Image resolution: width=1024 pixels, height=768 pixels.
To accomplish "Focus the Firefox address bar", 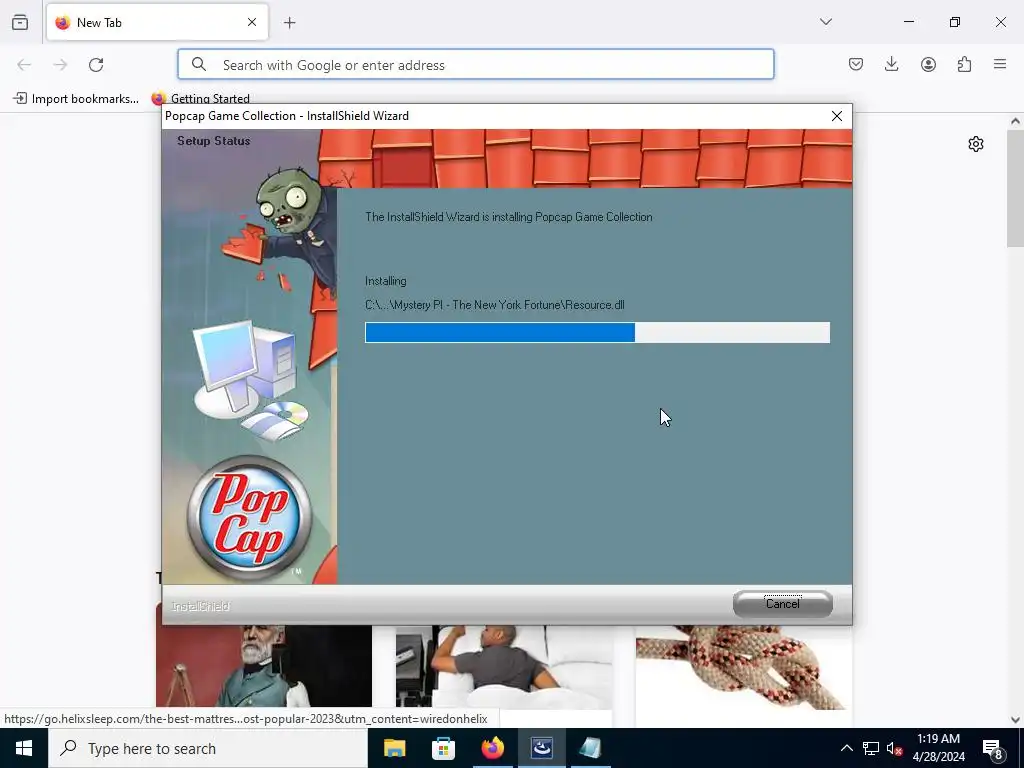I will (475, 65).
